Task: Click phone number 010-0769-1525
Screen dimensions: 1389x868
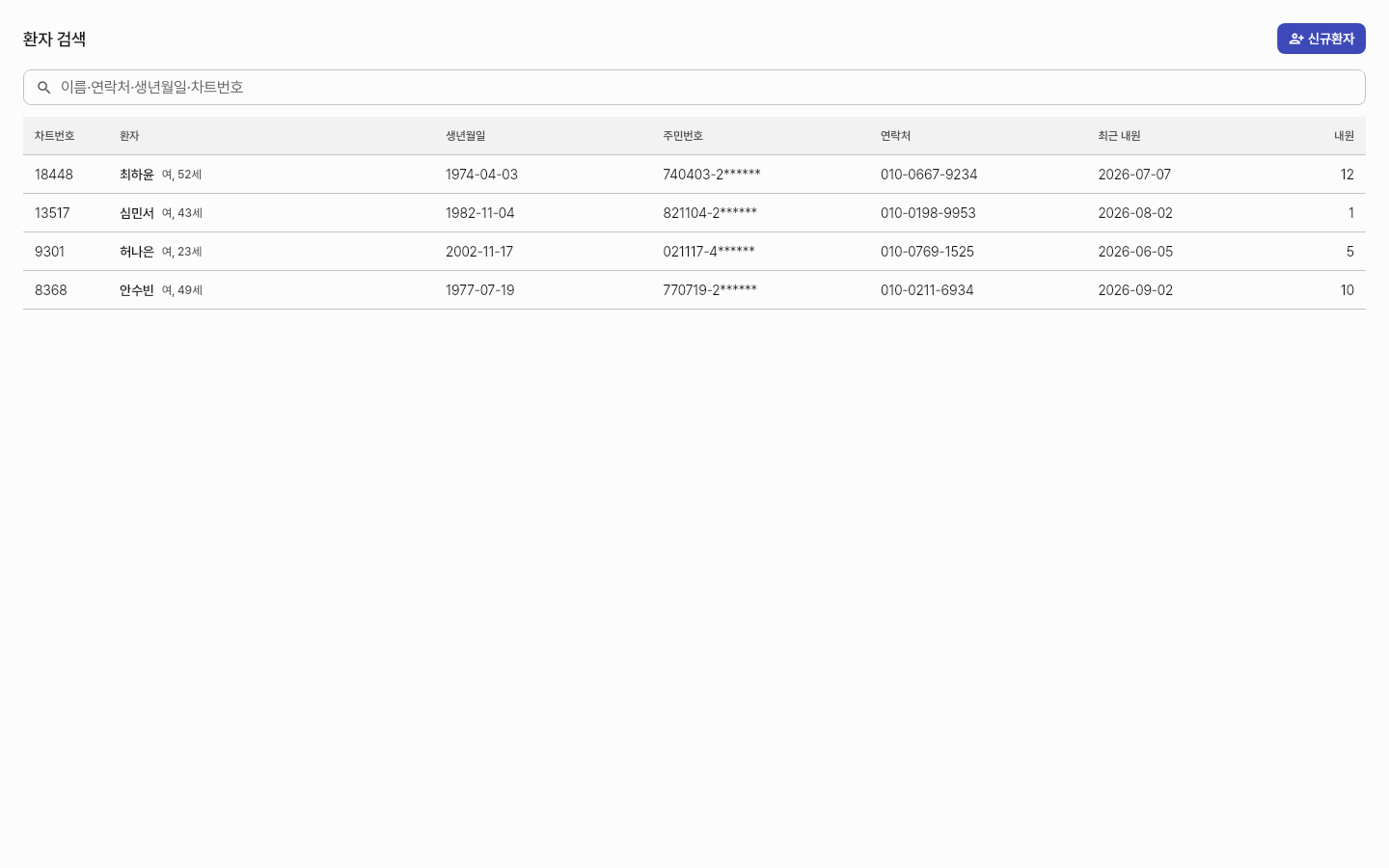Action: click(927, 252)
